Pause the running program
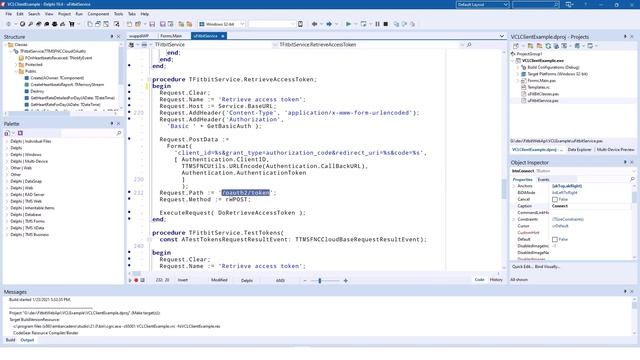This screenshot has width=640, height=360. point(378,24)
